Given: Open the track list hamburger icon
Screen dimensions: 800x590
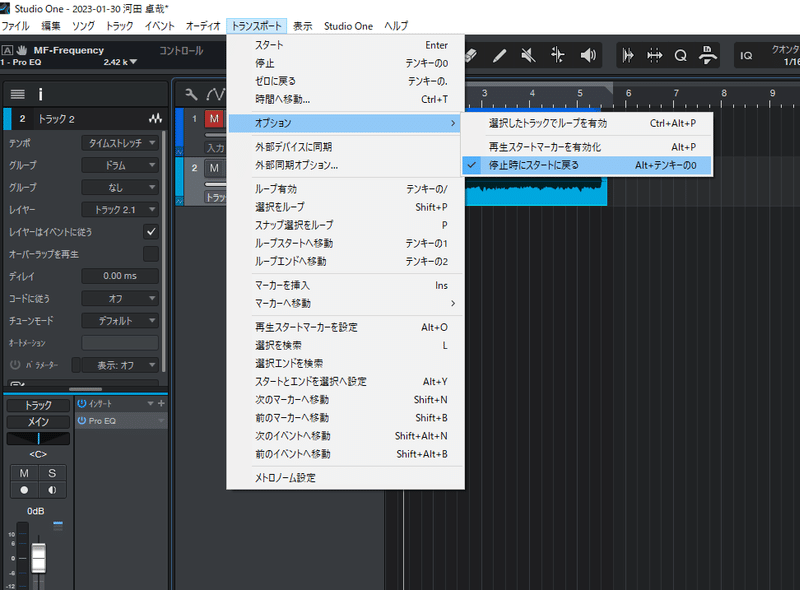Looking at the screenshot, I should pos(17,94).
